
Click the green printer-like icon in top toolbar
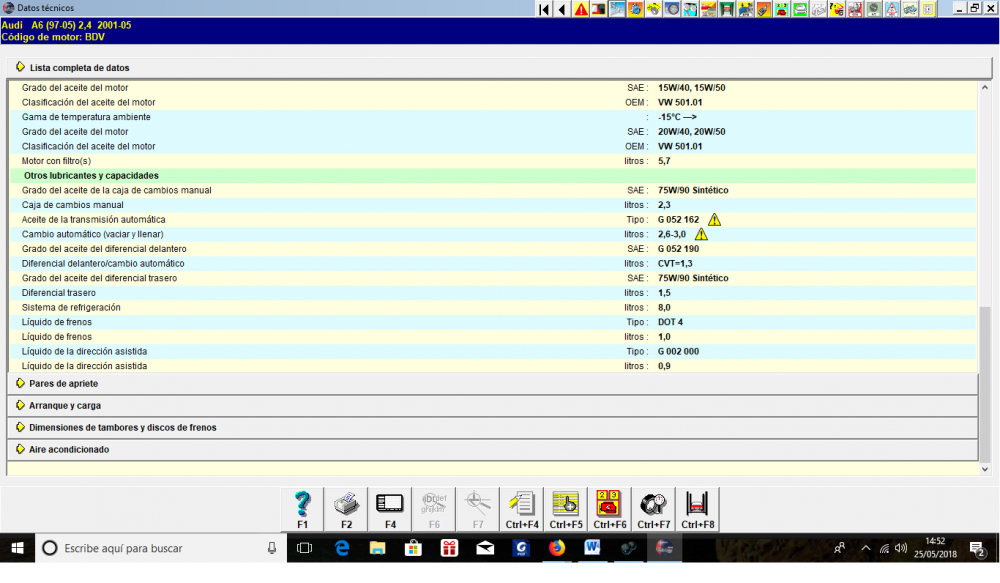pos(800,9)
